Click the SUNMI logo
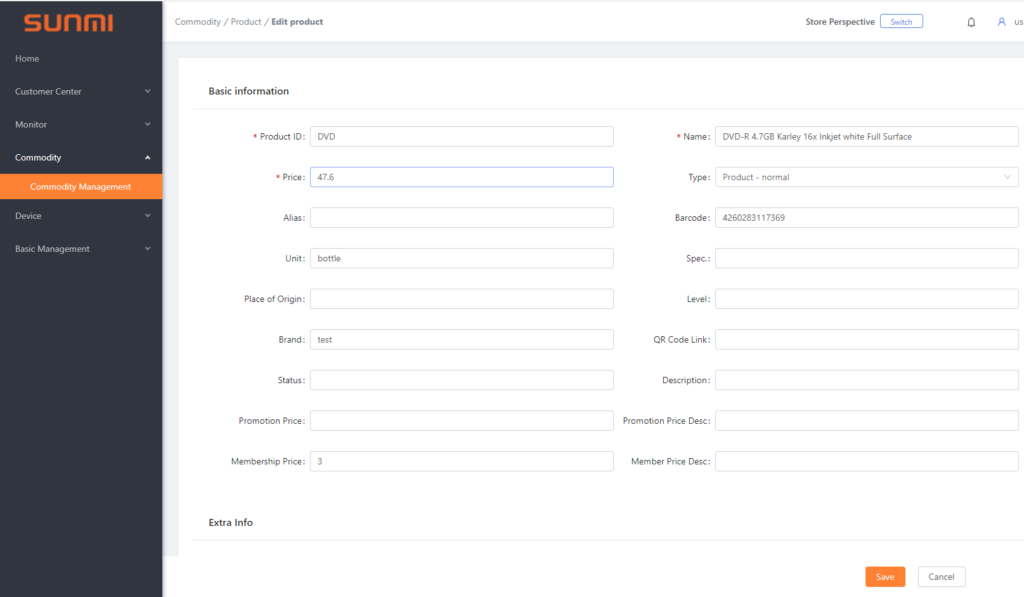This screenshot has width=1024, height=597. [x=69, y=23]
